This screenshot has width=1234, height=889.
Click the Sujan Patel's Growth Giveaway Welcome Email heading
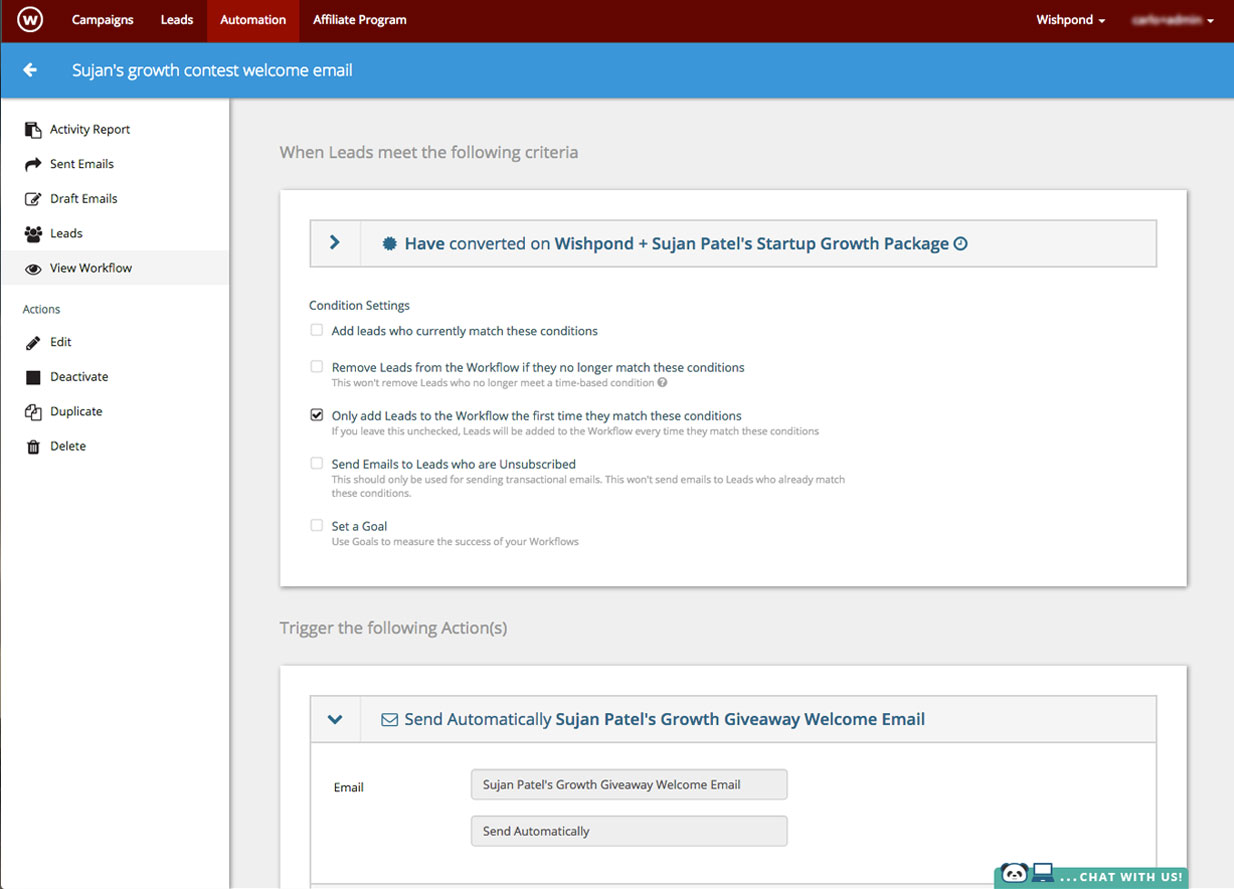coord(740,719)
